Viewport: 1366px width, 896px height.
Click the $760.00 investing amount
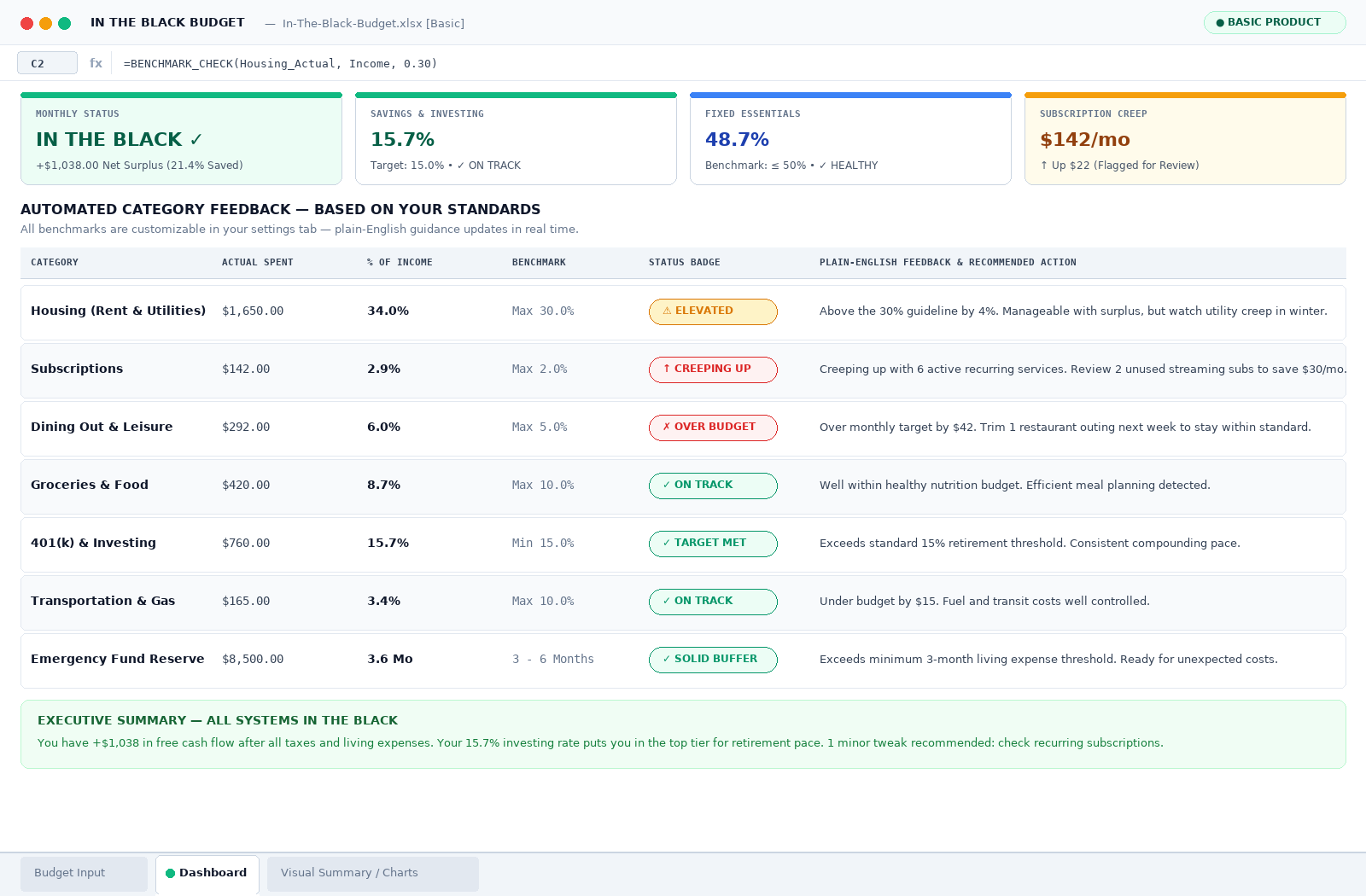tap(246, 544)
